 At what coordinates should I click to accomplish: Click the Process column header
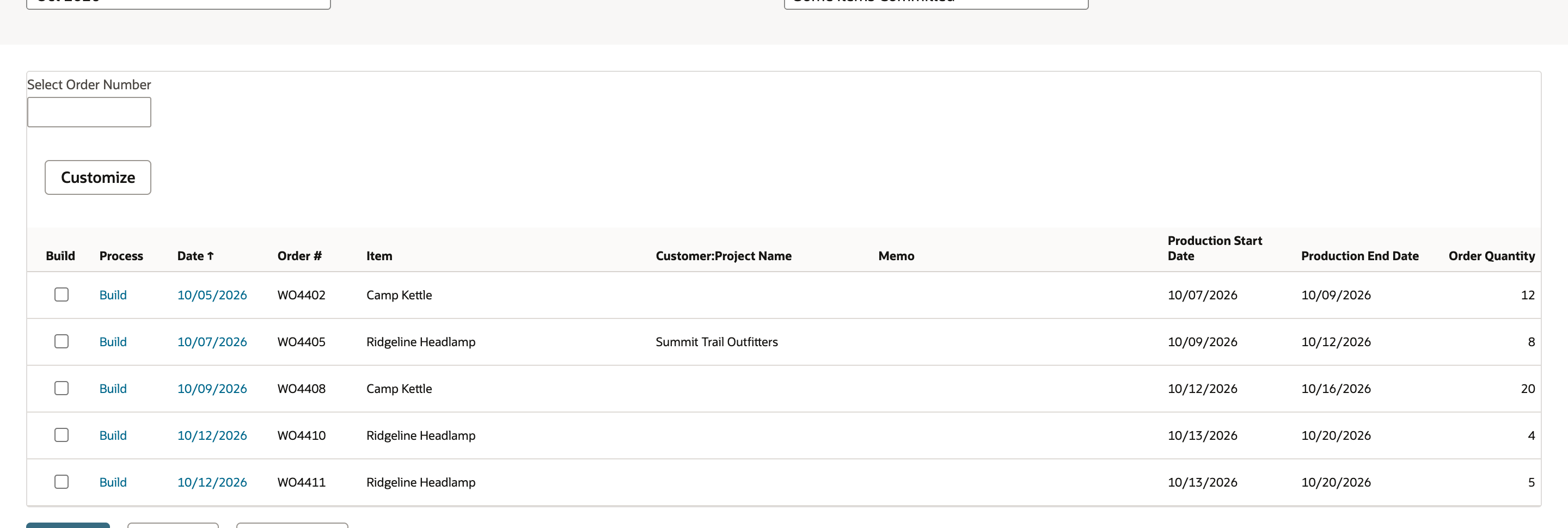[121, 256]
